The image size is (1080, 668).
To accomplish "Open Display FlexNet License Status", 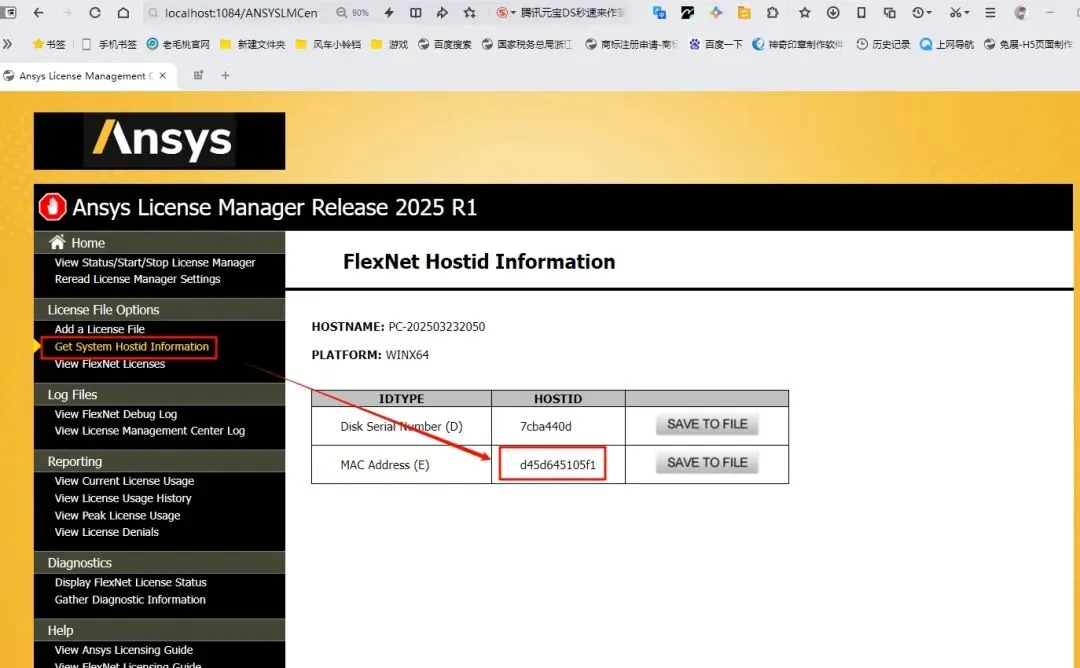I will click(x=131, y=582).
